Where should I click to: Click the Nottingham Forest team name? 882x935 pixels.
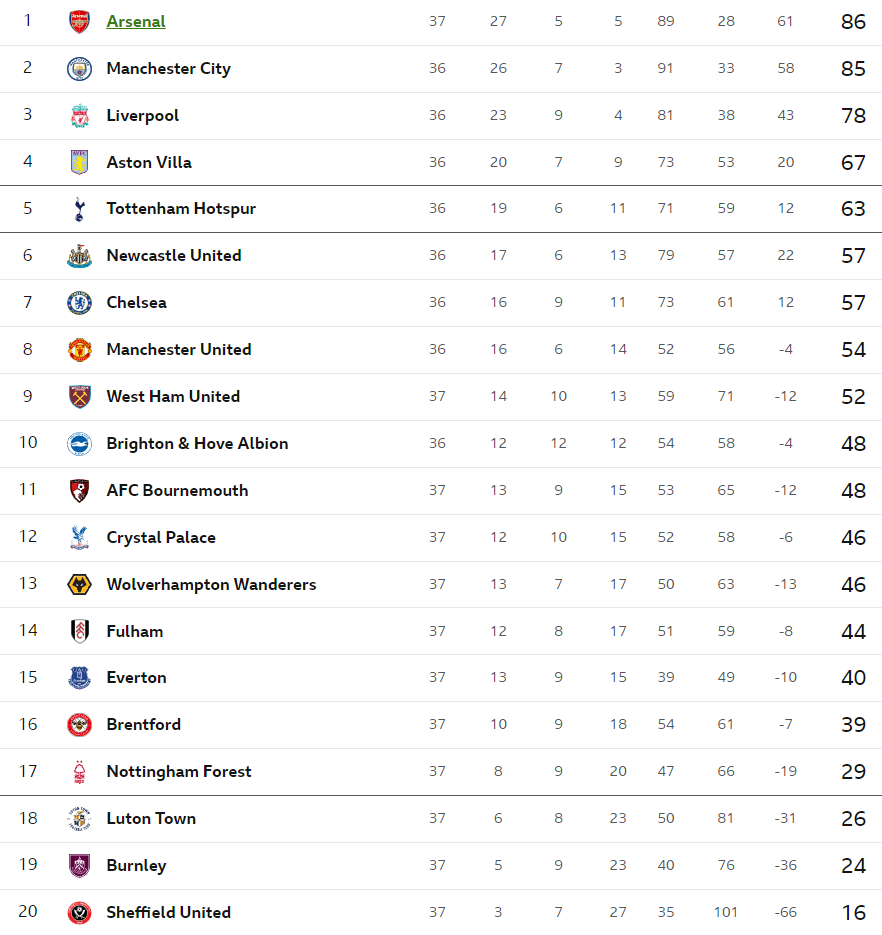click(179, 772)
